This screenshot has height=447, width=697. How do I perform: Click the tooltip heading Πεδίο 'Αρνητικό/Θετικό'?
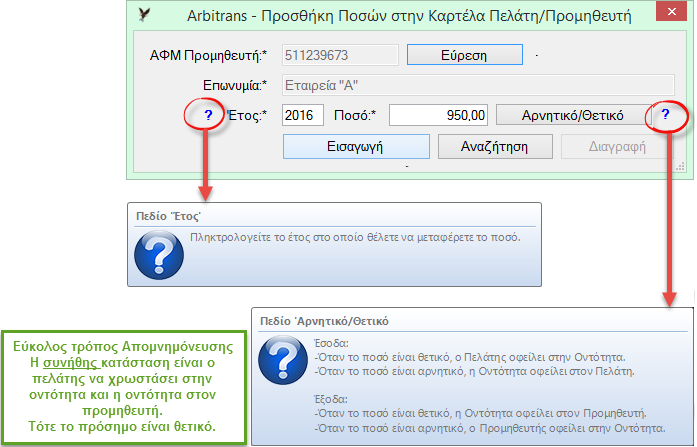[324, 321]
